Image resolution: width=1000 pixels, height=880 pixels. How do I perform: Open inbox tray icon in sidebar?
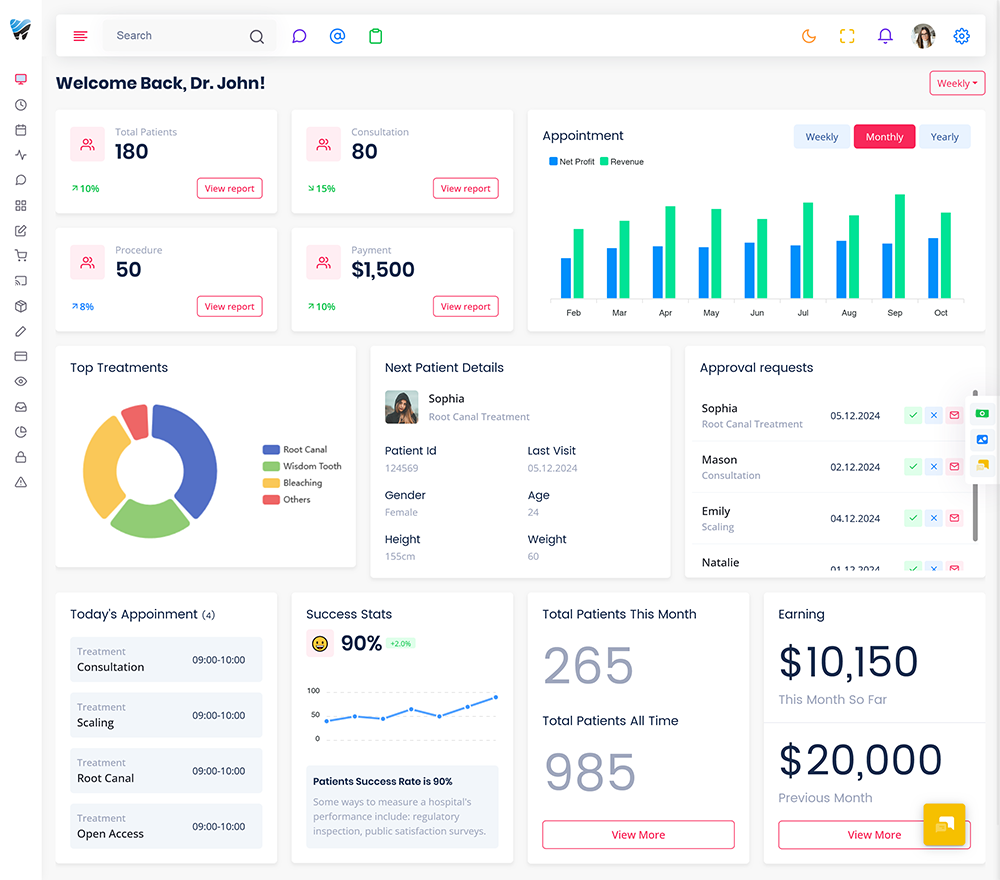(x=21, y=407)
